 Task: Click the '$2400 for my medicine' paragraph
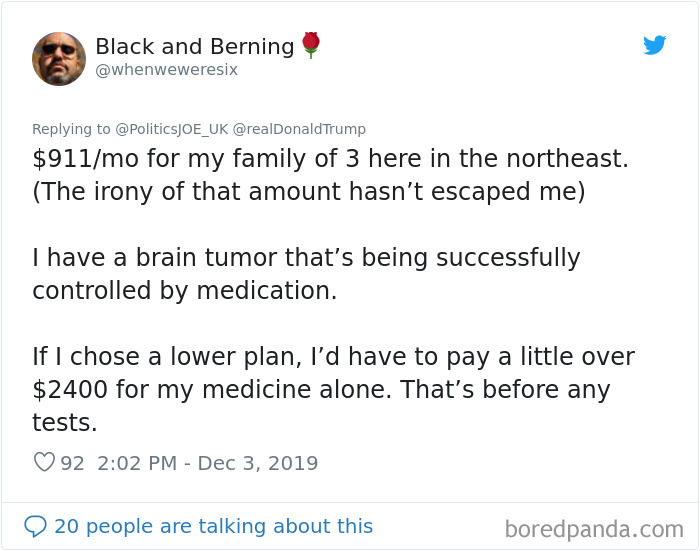333,389
